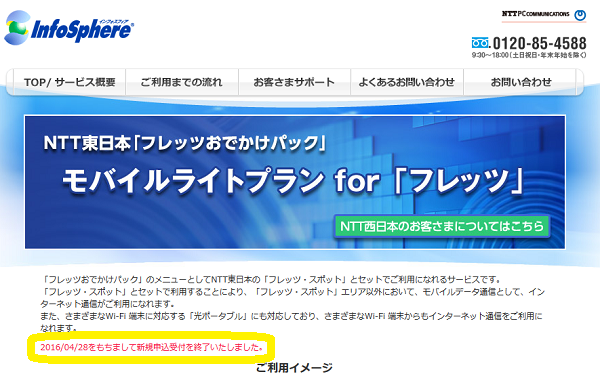Open the よくあるお問い合わせ menu tab

pyautogui.click(x=407, y=82)
